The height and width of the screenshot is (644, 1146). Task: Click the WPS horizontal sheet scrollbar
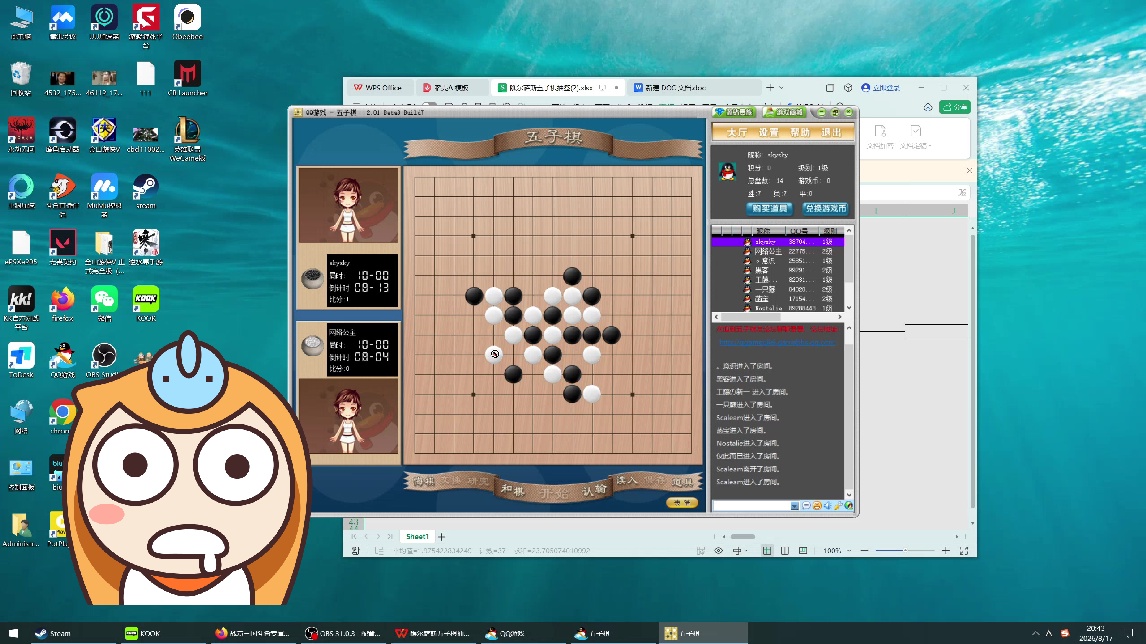click(x=743, y=537)
